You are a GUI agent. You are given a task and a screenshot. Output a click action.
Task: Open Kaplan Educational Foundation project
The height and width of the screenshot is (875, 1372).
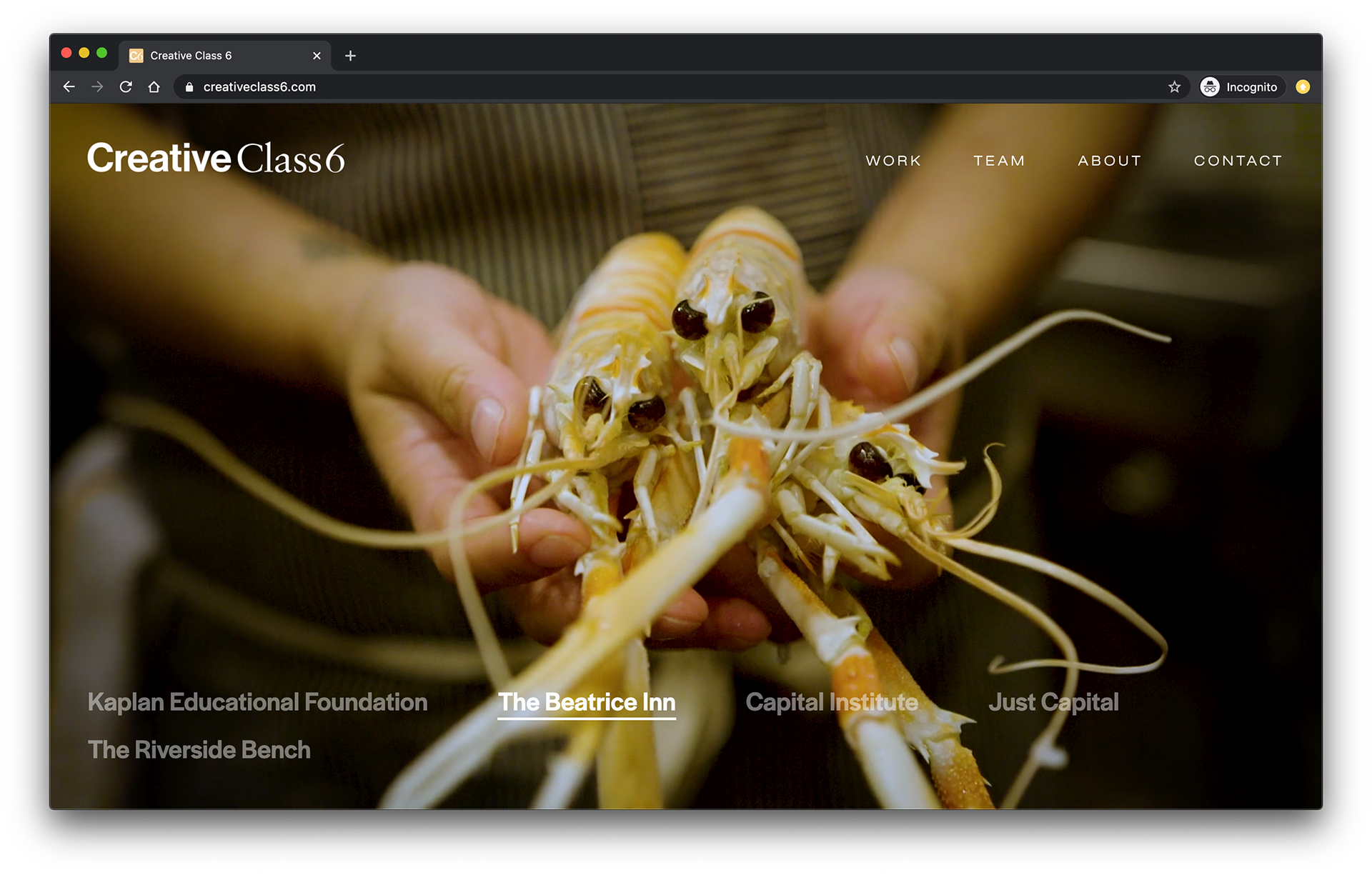coord(257,702)
